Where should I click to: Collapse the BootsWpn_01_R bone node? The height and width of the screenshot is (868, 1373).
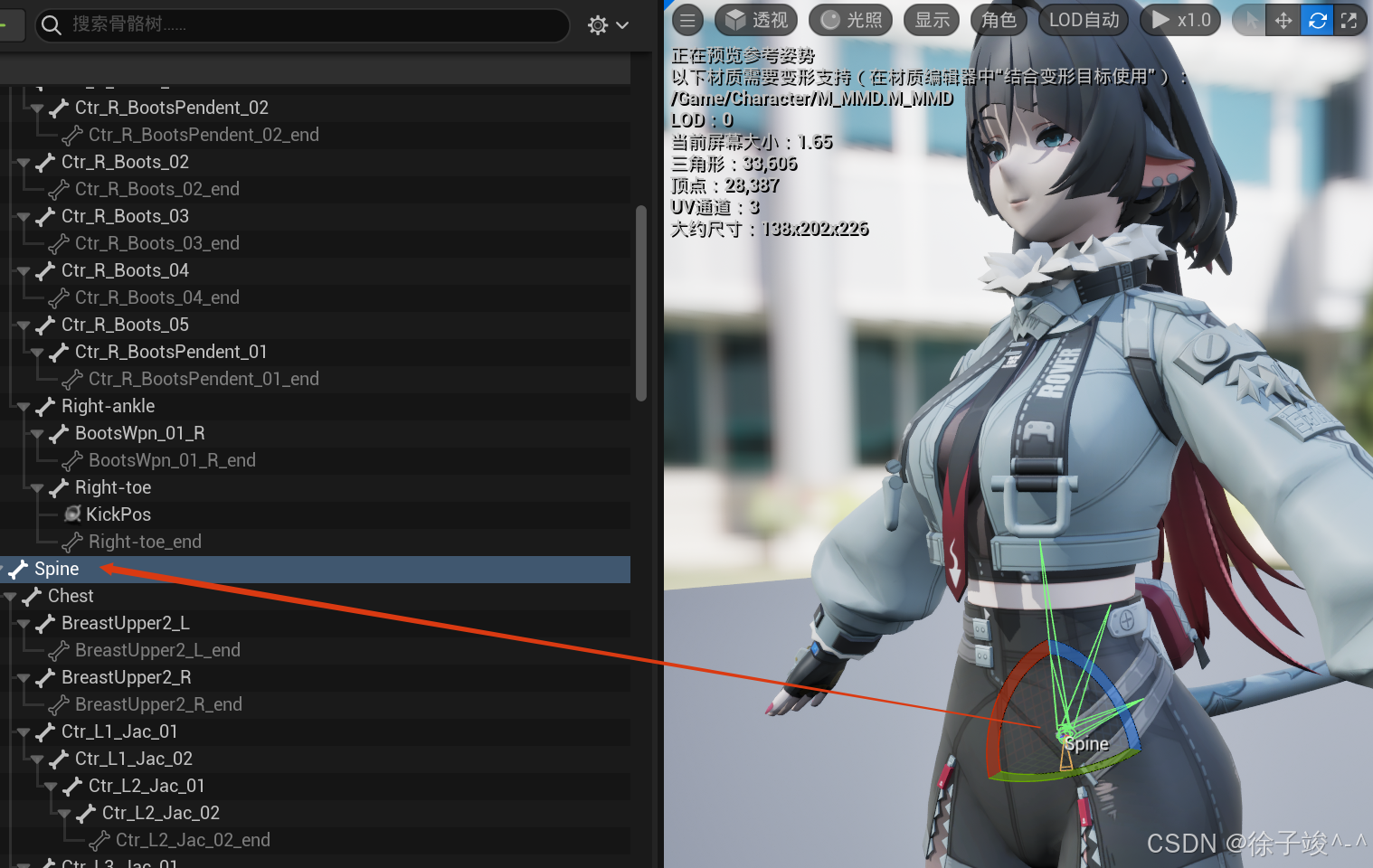pyautogui.click(x=37, y=434)
